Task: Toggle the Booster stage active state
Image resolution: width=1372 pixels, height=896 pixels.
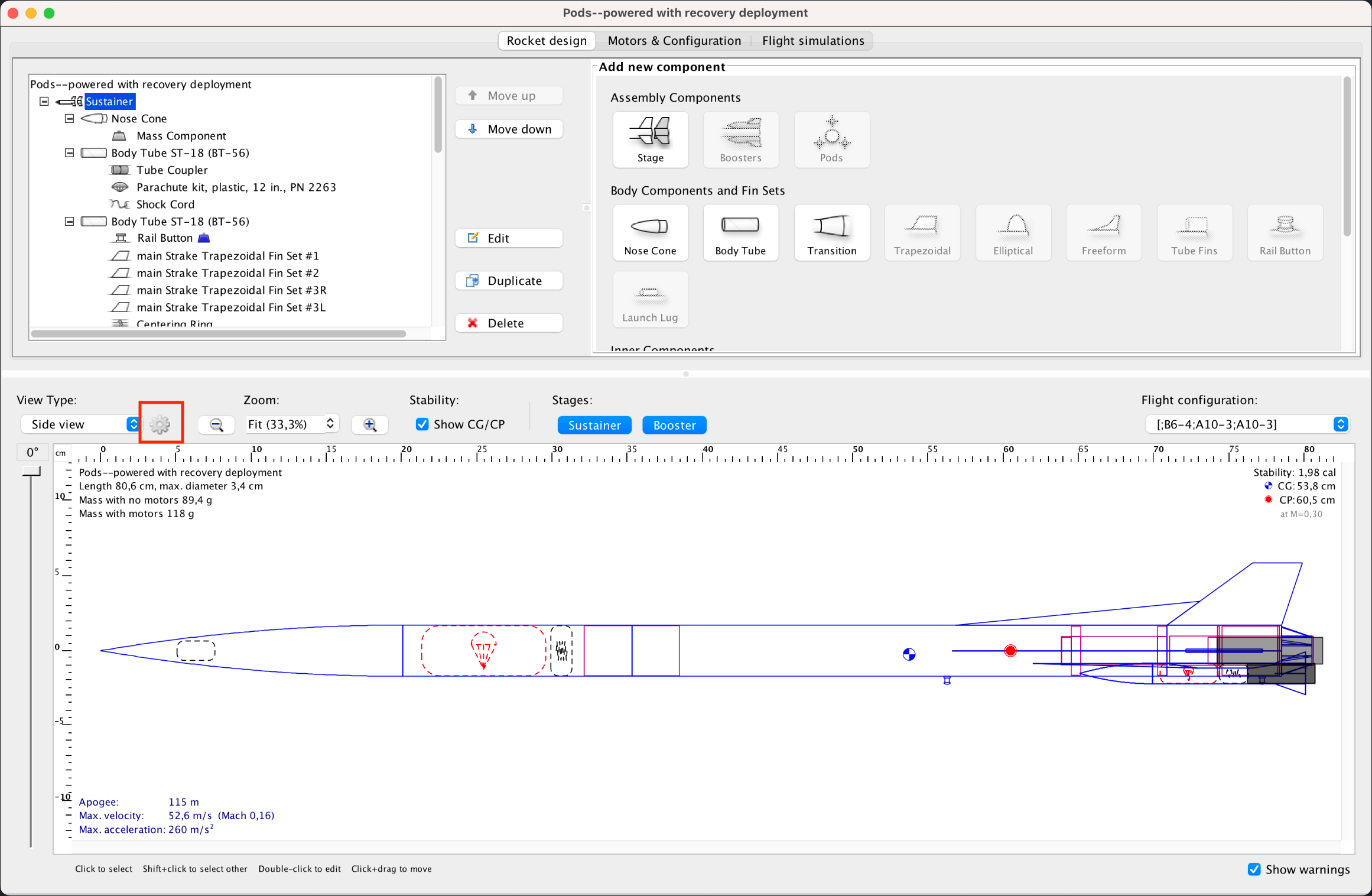Action: (x=674, y=425)
